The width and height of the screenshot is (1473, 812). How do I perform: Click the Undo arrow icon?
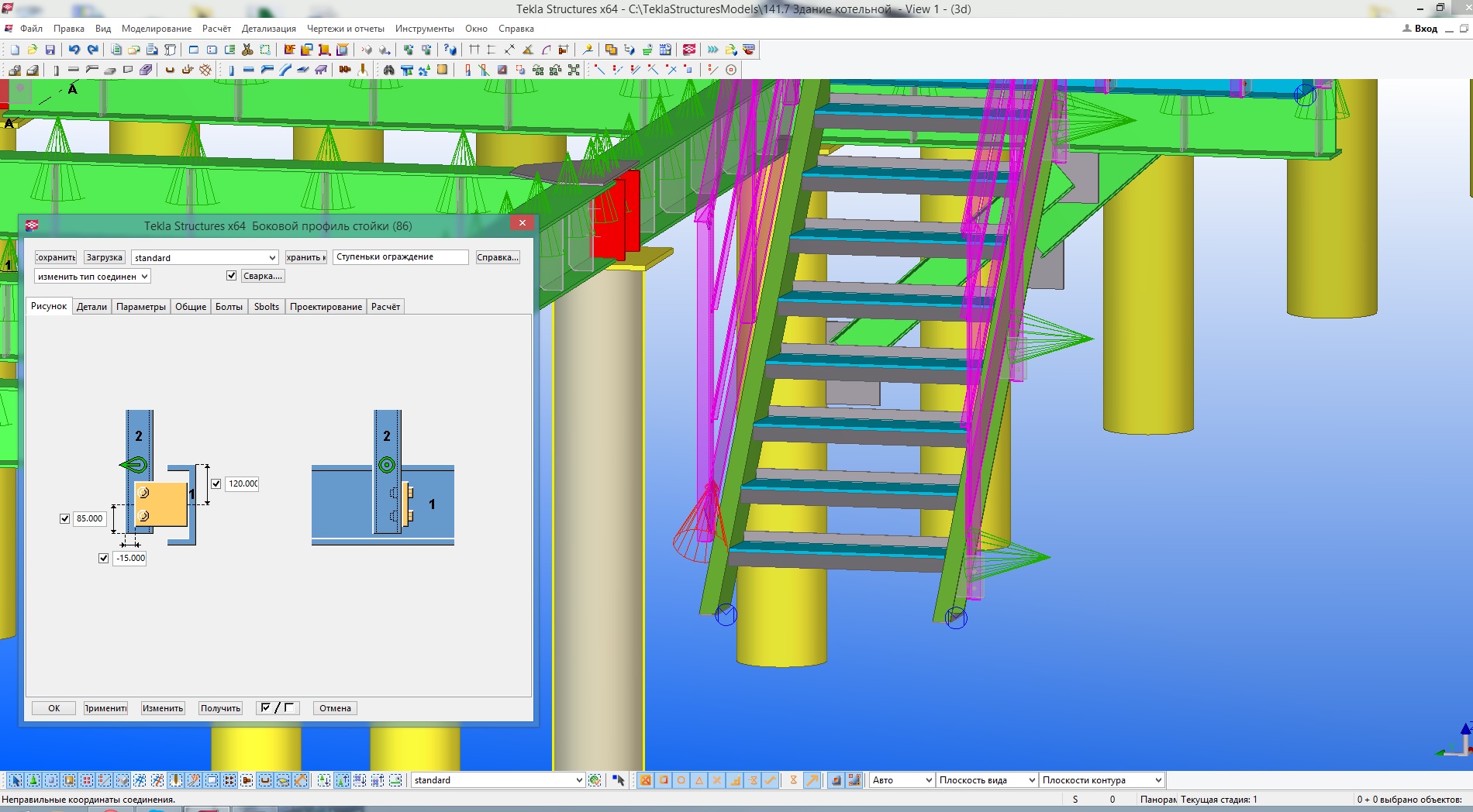click(x=74, y=50)
